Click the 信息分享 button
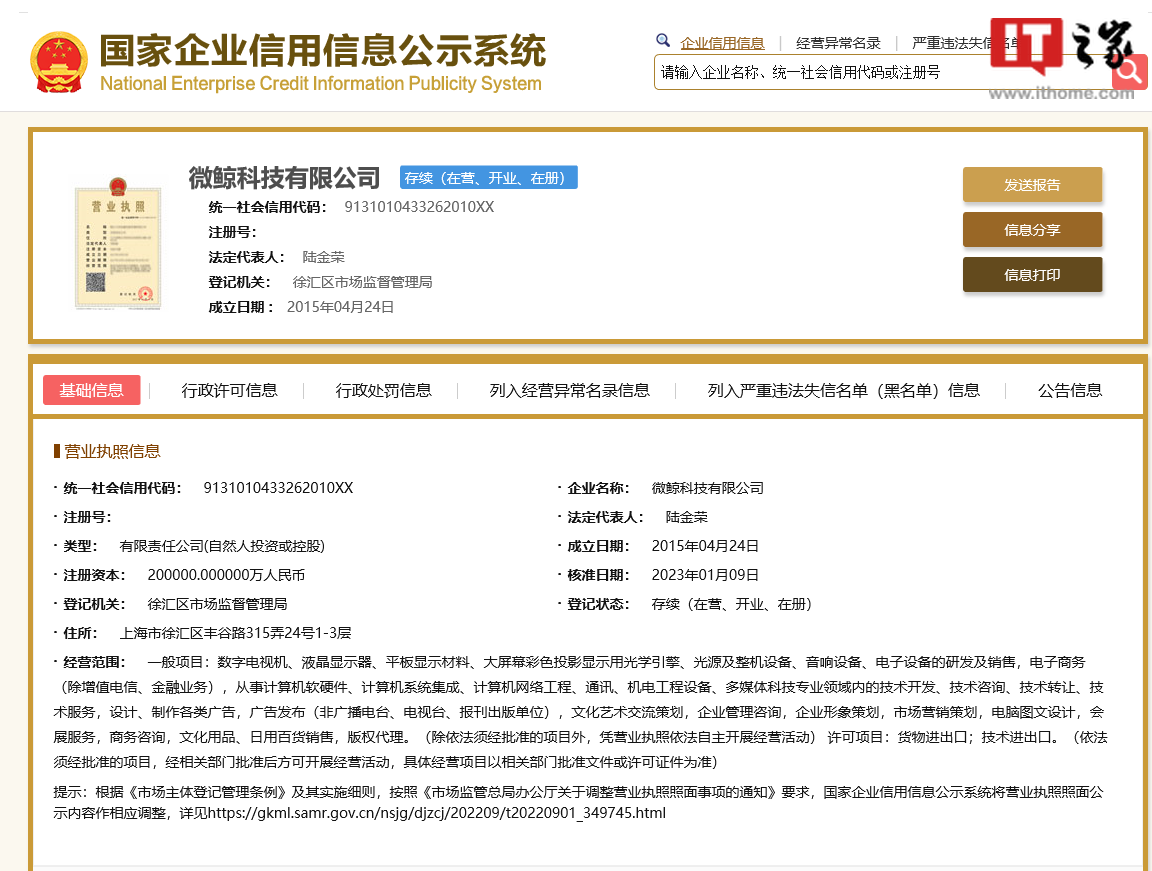 [x=1032, y=230]
